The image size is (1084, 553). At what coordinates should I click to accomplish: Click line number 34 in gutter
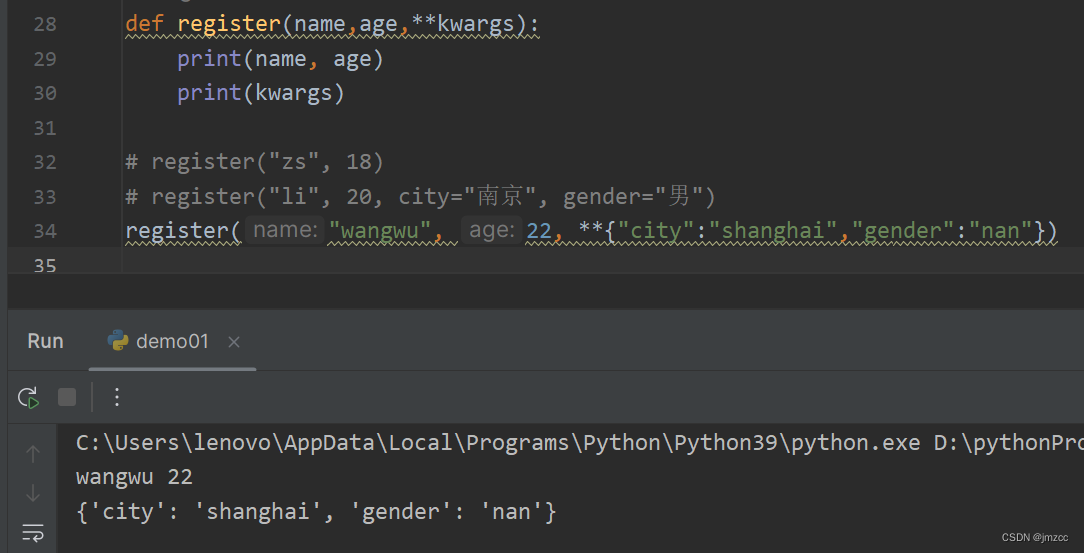pyautogui.click(x=45, y=231)
